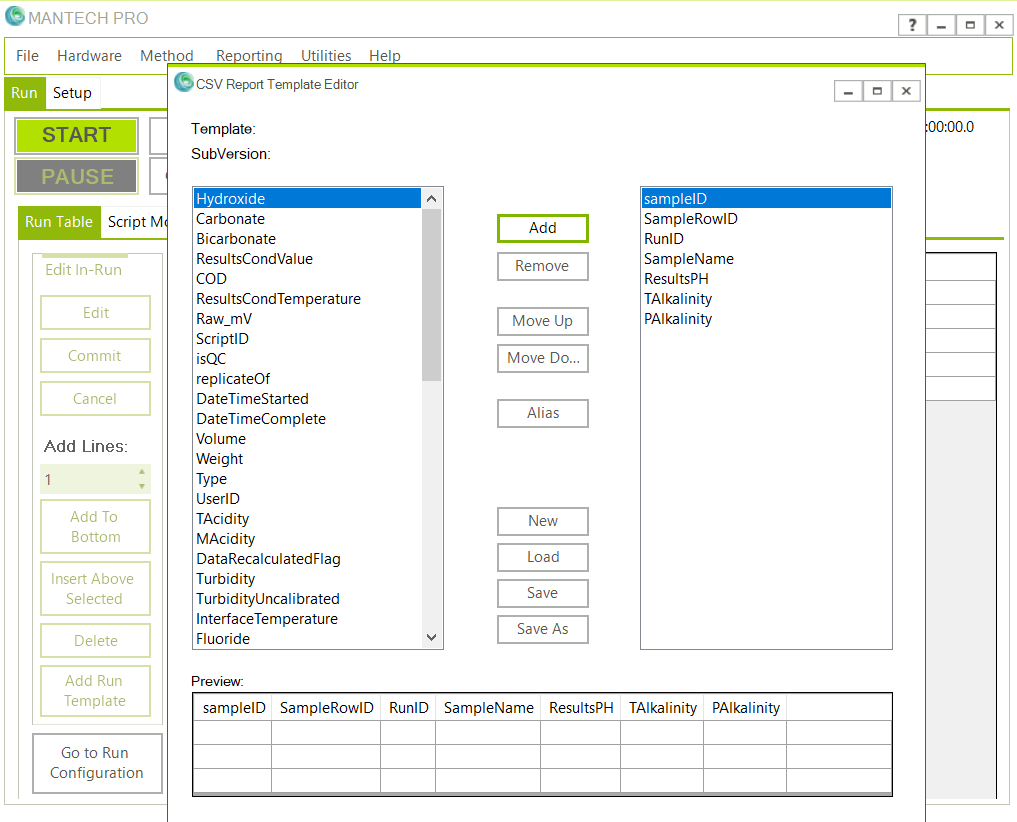
Task: Switch to the Setup tab
Action: 72,93
